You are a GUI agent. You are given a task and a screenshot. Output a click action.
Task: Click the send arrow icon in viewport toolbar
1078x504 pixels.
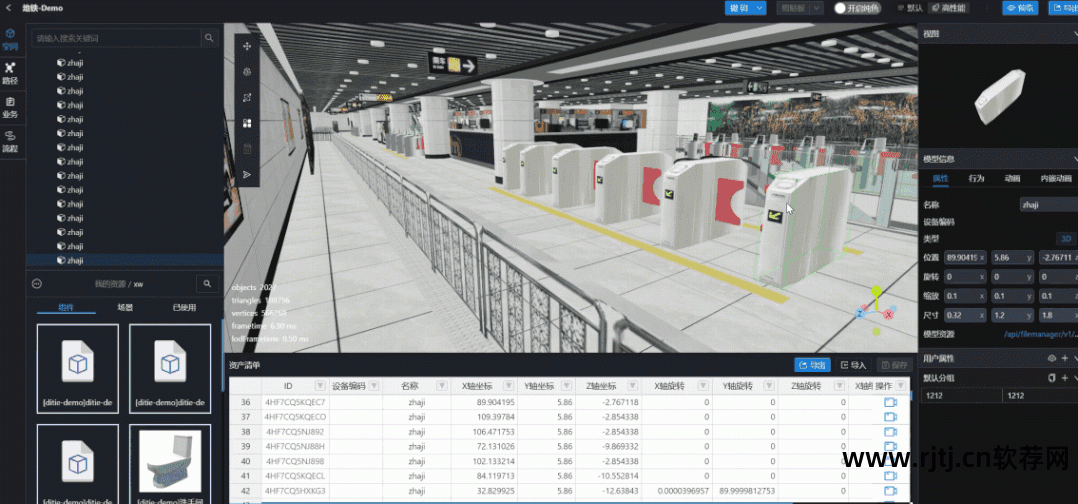tap(247, 175)
